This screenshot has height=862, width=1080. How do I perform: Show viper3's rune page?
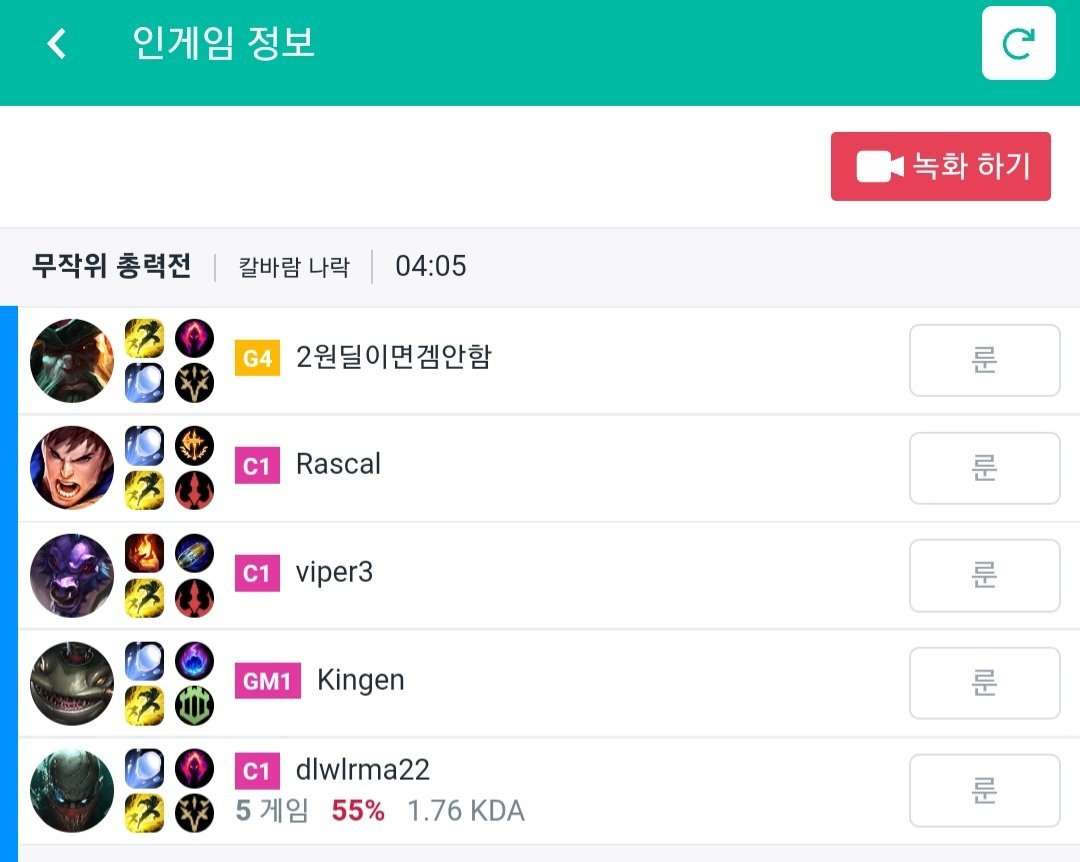984,575
